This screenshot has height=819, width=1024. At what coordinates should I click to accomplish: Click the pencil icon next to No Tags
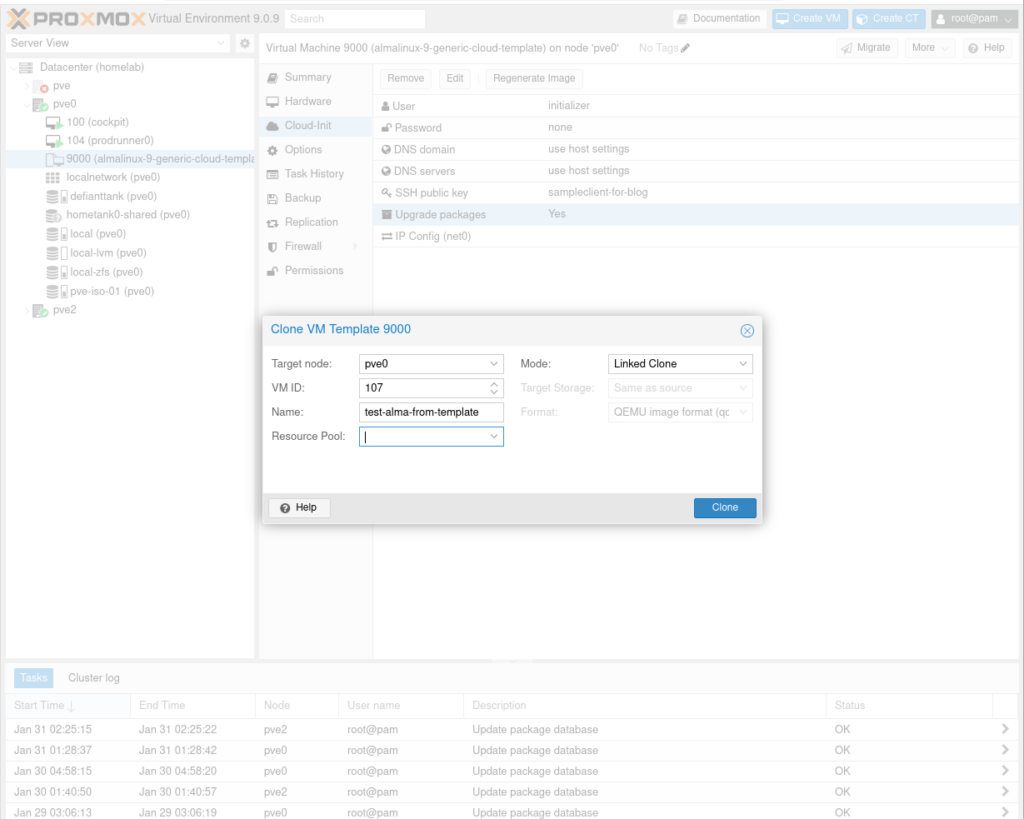point(685,48)
